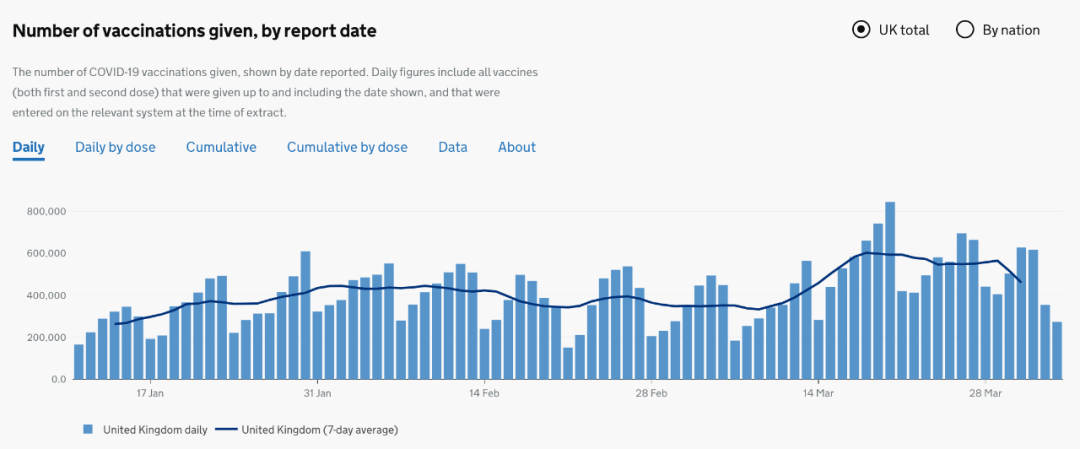Screen dimensions: 1080x449
Task: Click the first bar in the chart
Action: click(79, 362)
